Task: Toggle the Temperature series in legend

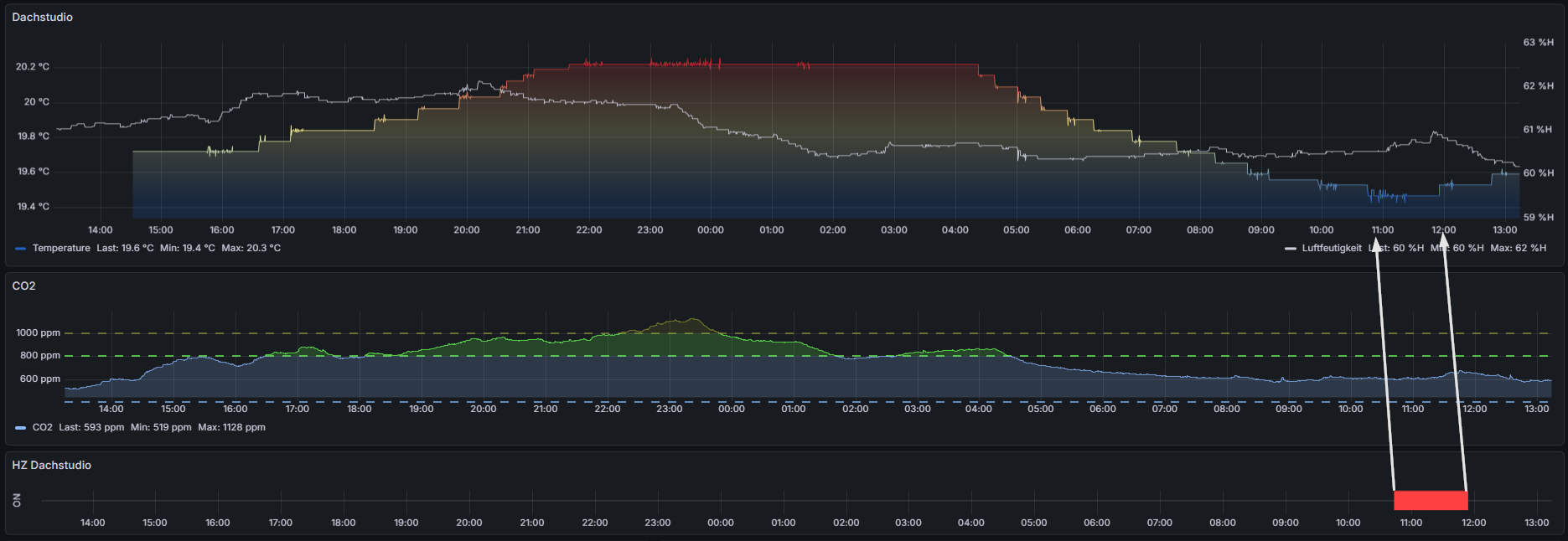Action: pos(61,248)
